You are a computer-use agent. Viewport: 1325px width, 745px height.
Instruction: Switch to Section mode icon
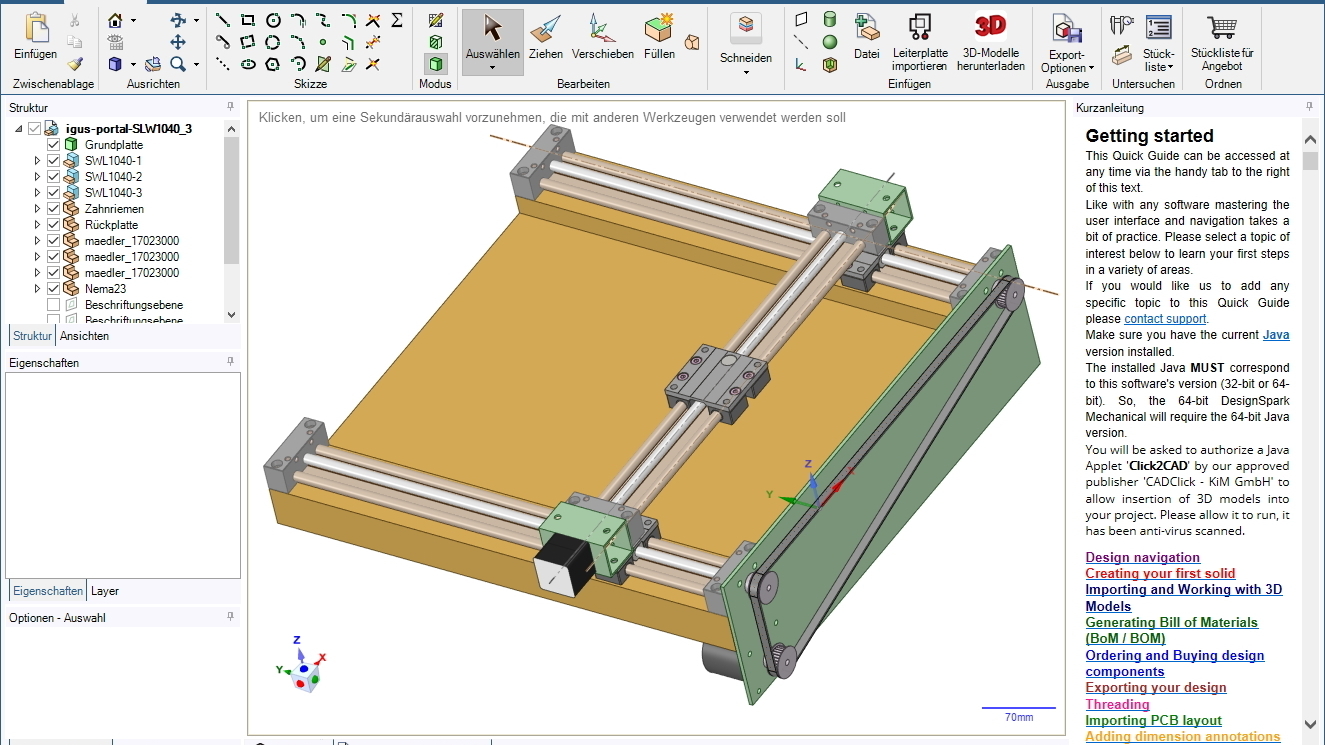(x=435, y=42)
